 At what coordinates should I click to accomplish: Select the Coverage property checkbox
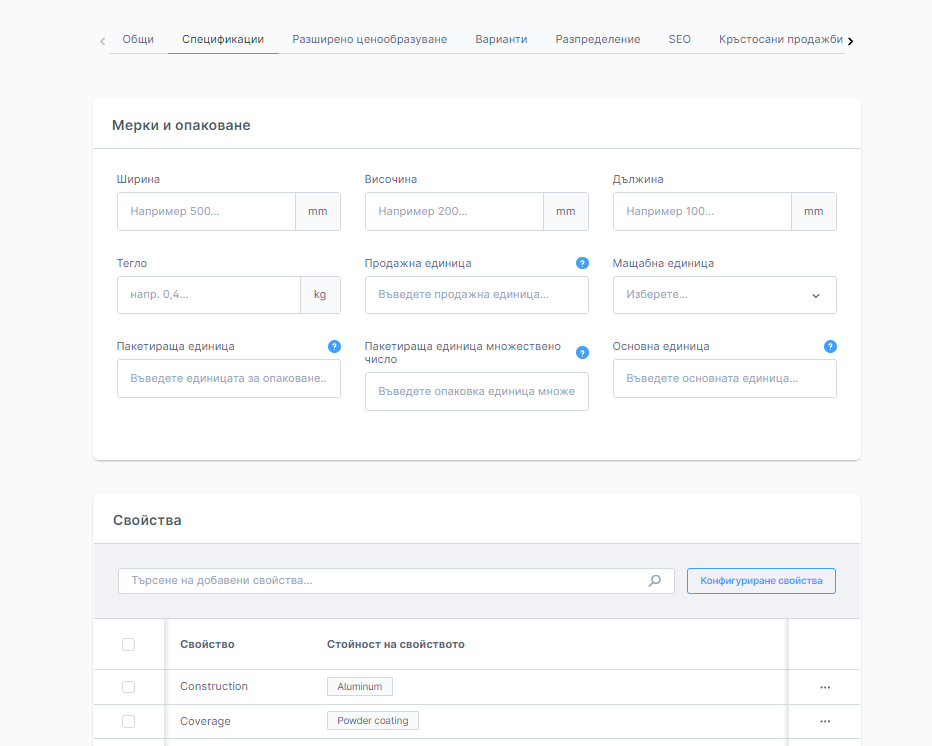pyautogui.click(x=128, y=721)
